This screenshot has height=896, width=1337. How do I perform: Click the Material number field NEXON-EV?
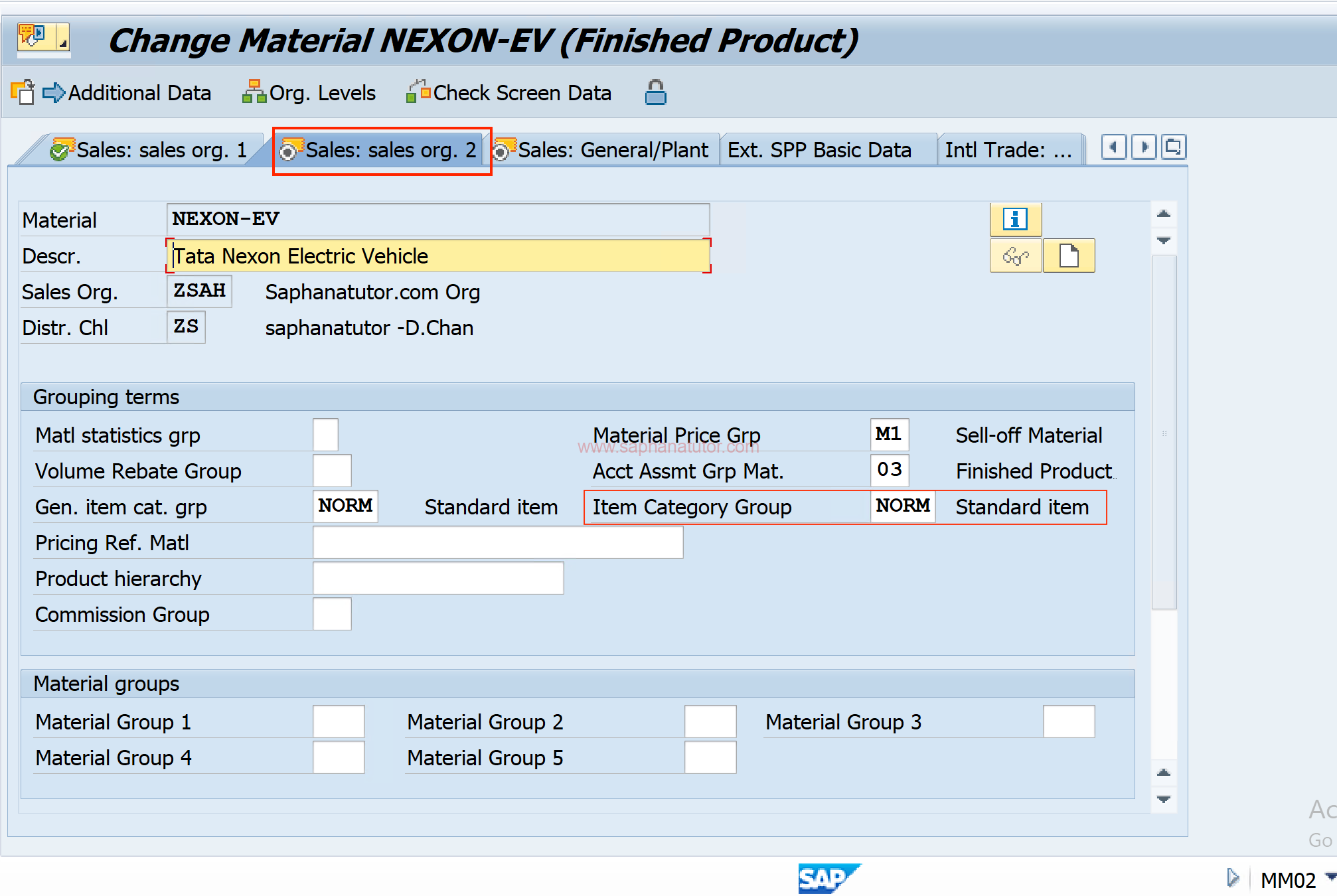pyautogui.click(x=437, y=220)
